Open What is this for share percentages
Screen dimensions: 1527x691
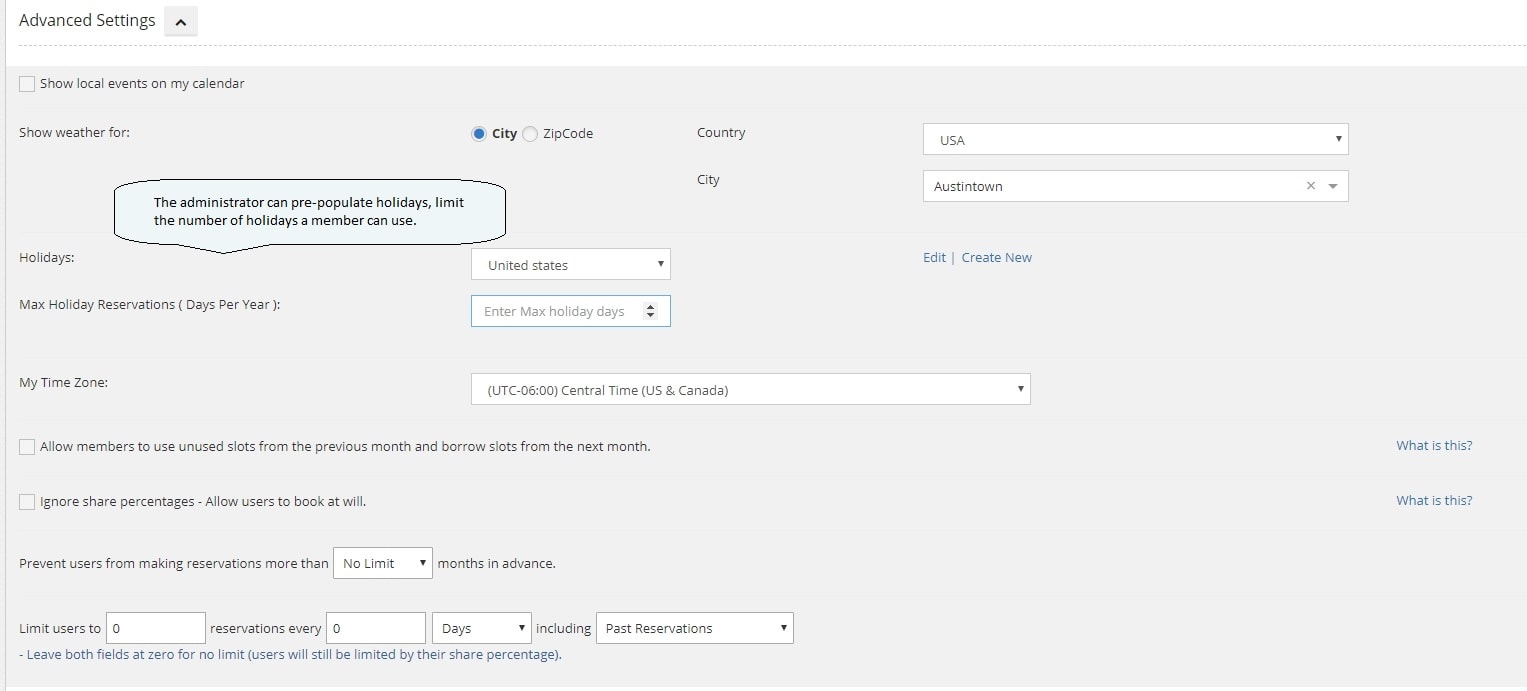(x=1434, y=501)
